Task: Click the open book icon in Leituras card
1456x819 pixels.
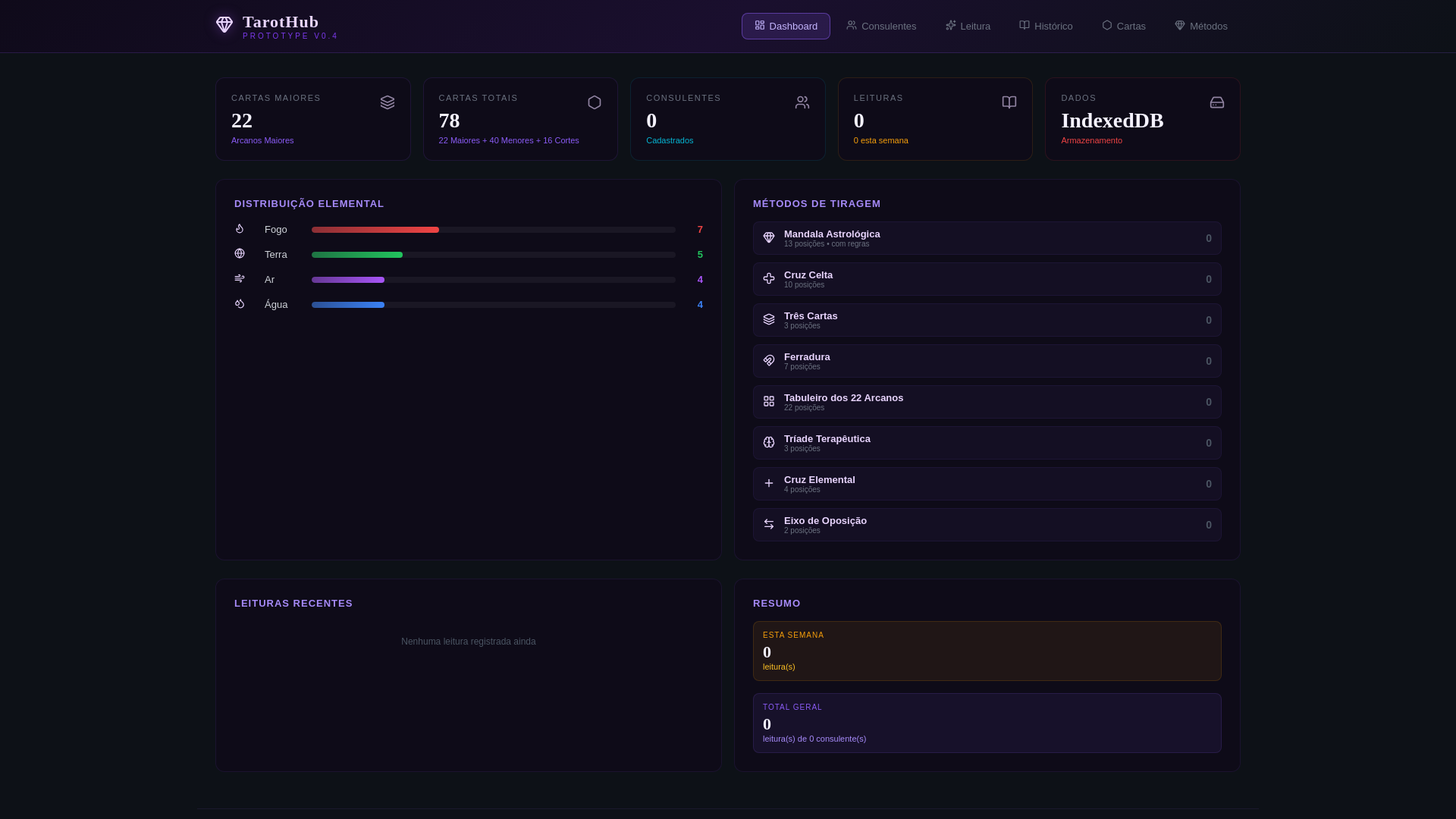Action: point(1009,102)
